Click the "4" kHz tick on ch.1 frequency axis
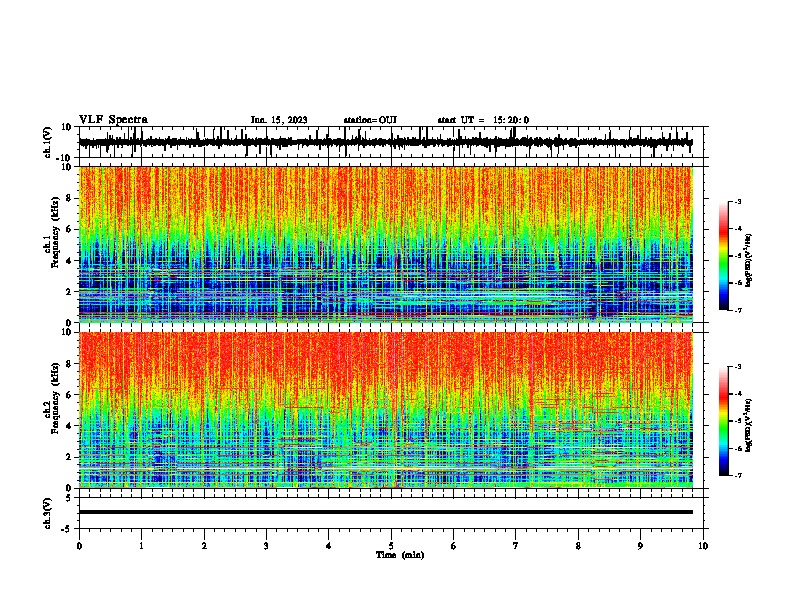Viewport: 792px width, 612px height. [69, 261]
